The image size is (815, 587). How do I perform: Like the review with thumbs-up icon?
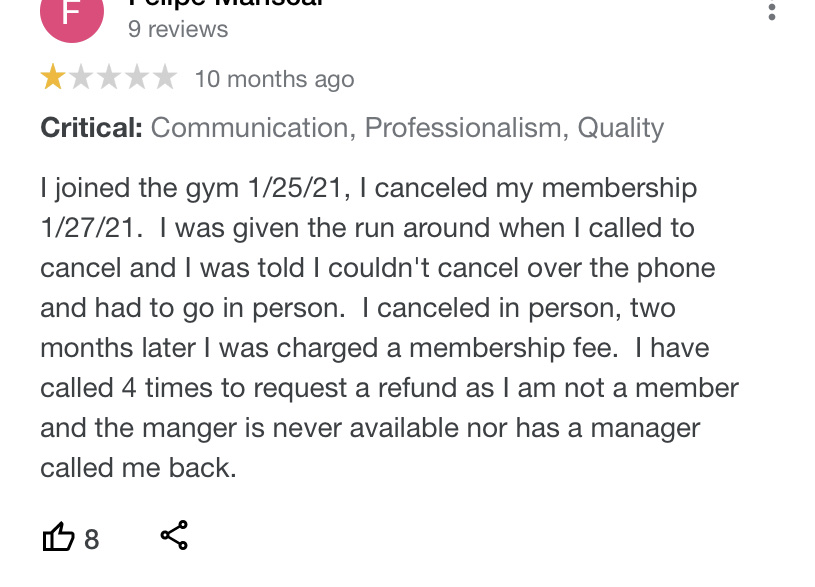pos(58,539)
